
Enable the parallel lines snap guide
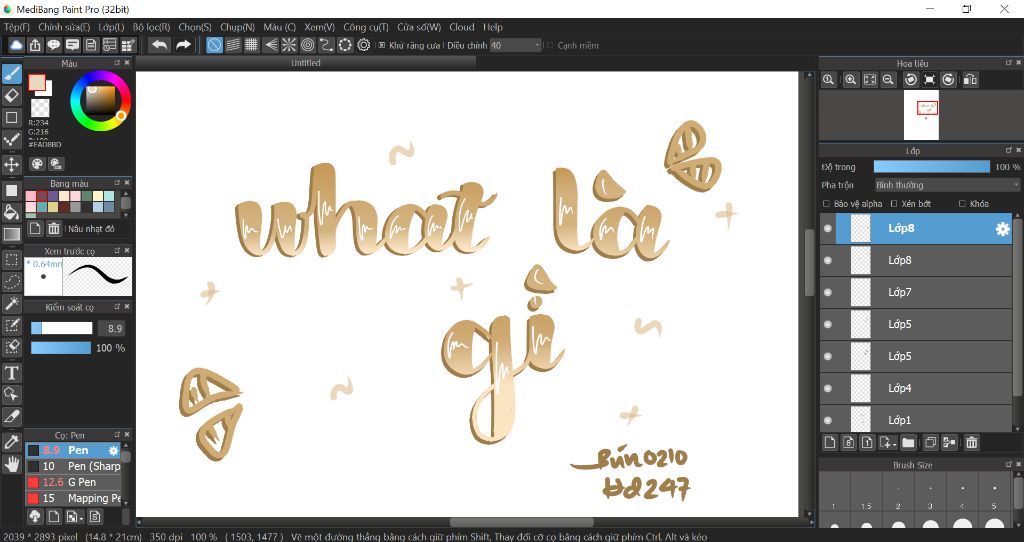pos(233,44)
